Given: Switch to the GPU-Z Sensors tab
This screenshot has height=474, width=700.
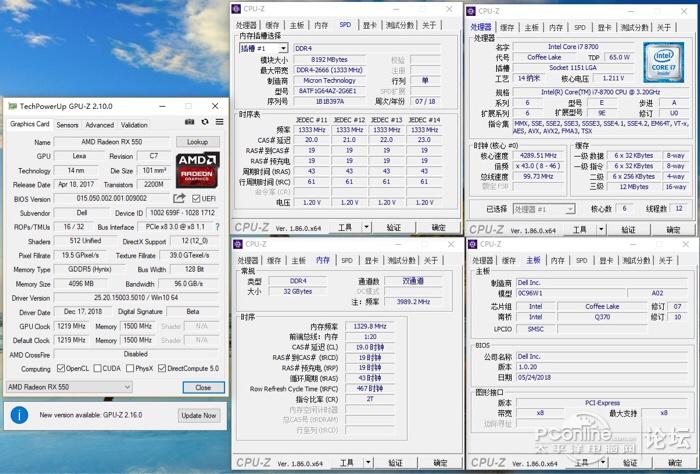Looking at the screenshot, I should point(67,125).
